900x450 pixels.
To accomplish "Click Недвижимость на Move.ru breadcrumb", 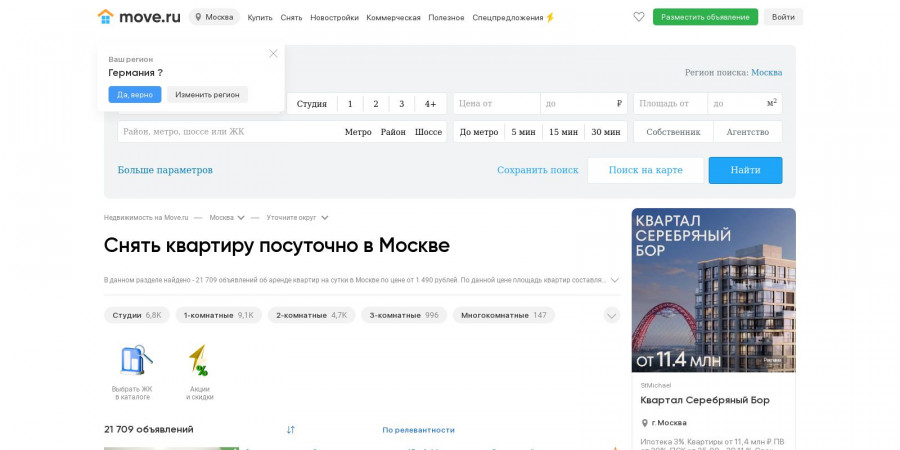I will coord(146,218).
